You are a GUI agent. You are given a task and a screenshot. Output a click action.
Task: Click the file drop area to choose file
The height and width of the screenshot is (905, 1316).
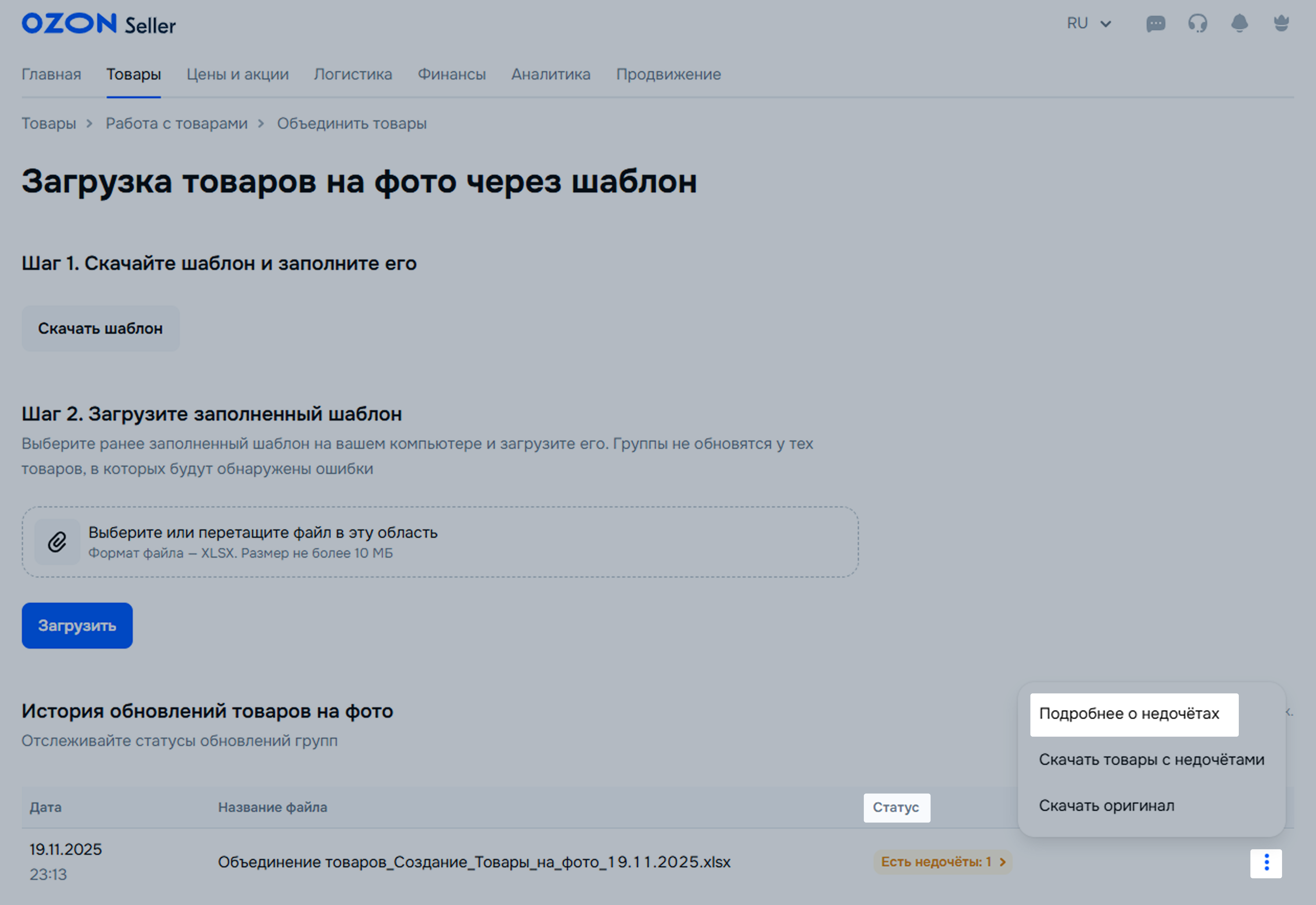pos(440,542)
